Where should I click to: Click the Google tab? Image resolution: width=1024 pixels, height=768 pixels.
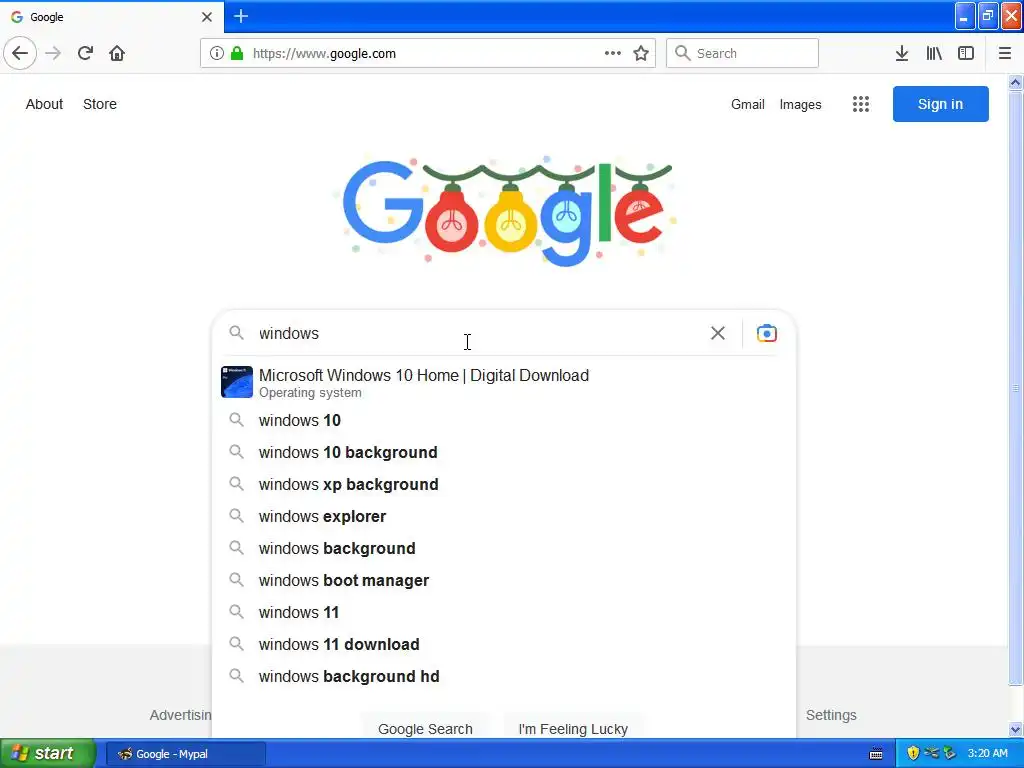click(x=112, y=17)
